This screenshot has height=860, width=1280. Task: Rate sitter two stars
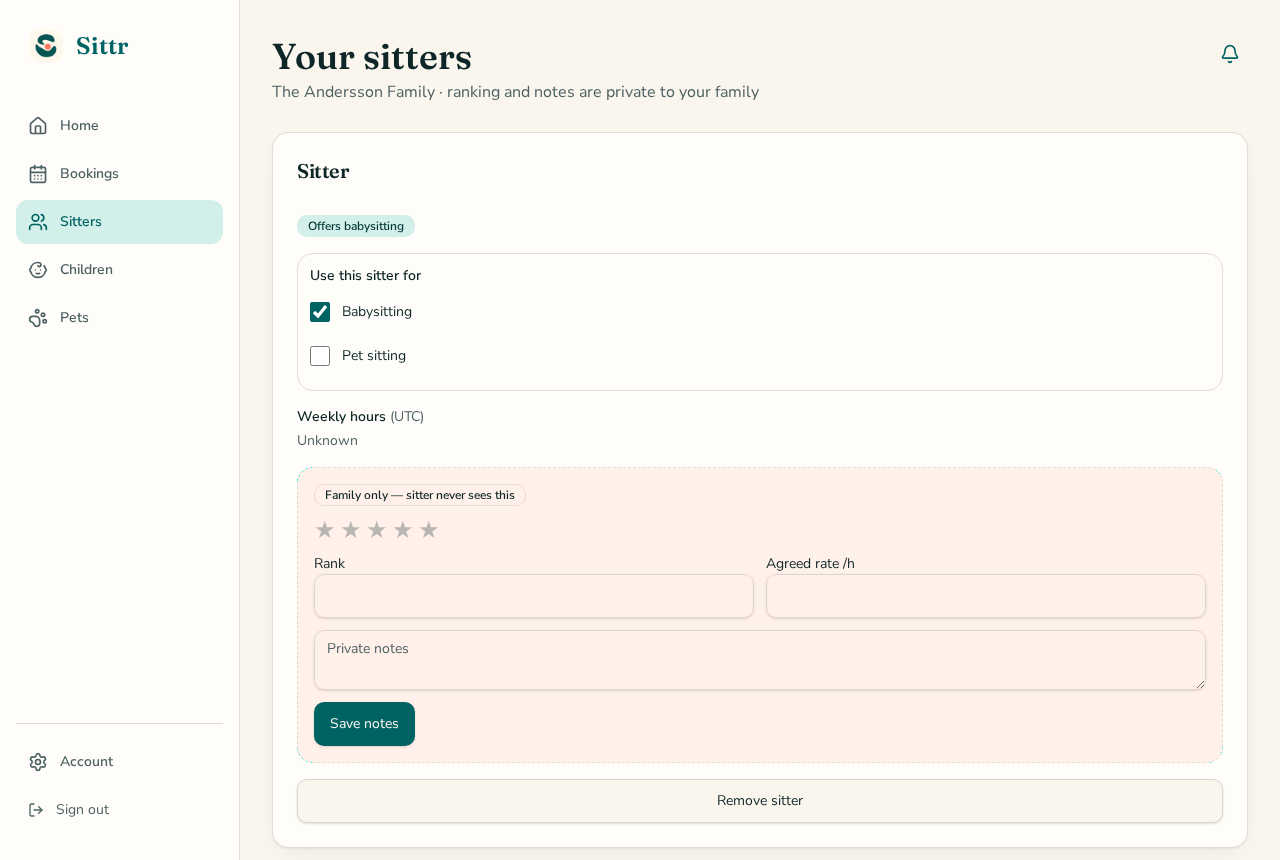pos(350,530)
